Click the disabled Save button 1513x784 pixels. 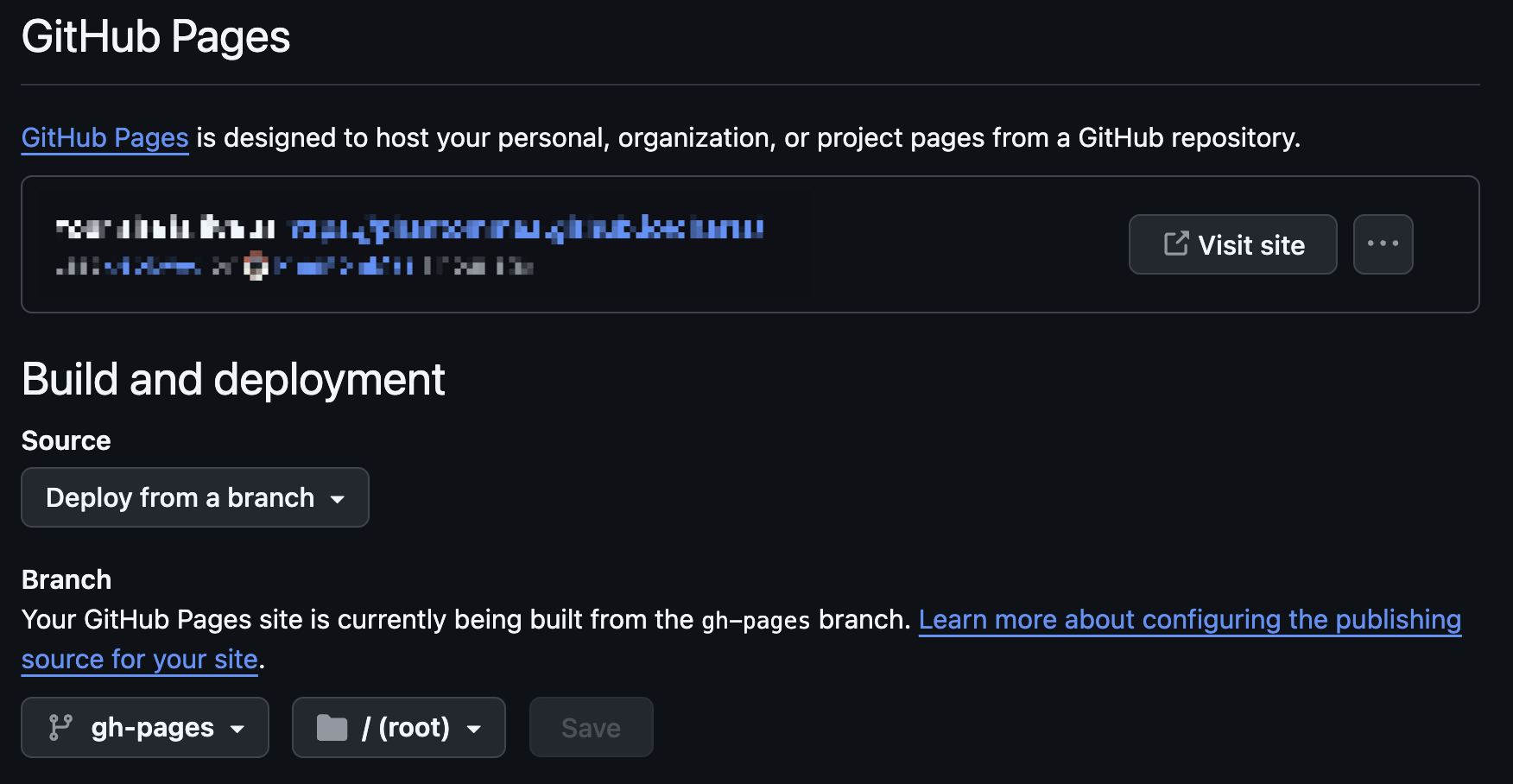(x=591, y=727)
